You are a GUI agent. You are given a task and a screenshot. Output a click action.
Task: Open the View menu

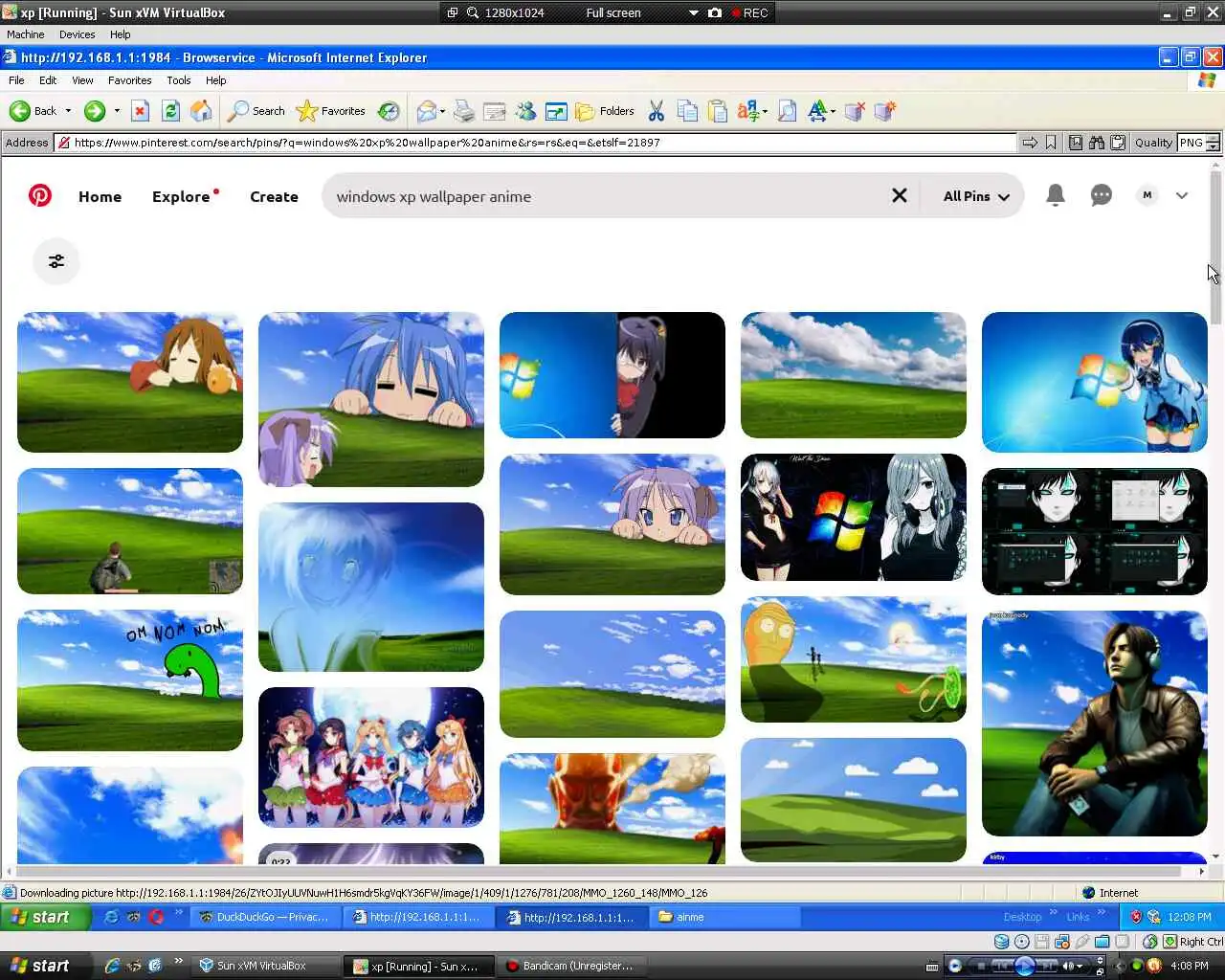click(x=82, y=80)
